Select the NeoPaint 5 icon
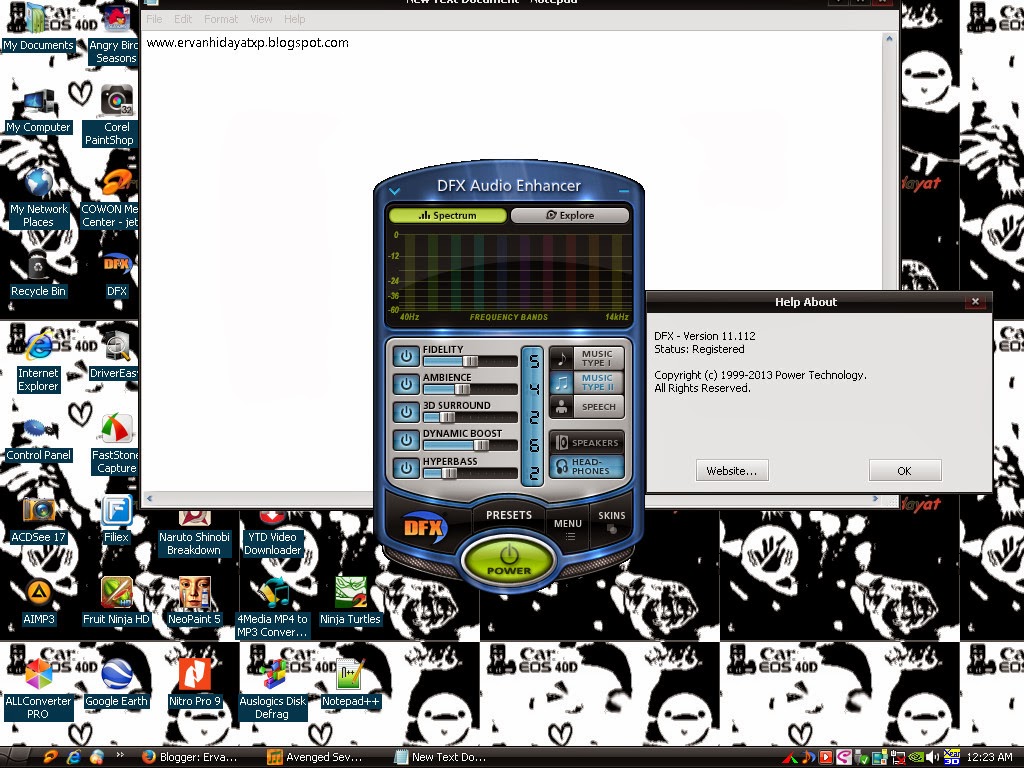This screenshot has height=768, width=1024. pos(194,602)
